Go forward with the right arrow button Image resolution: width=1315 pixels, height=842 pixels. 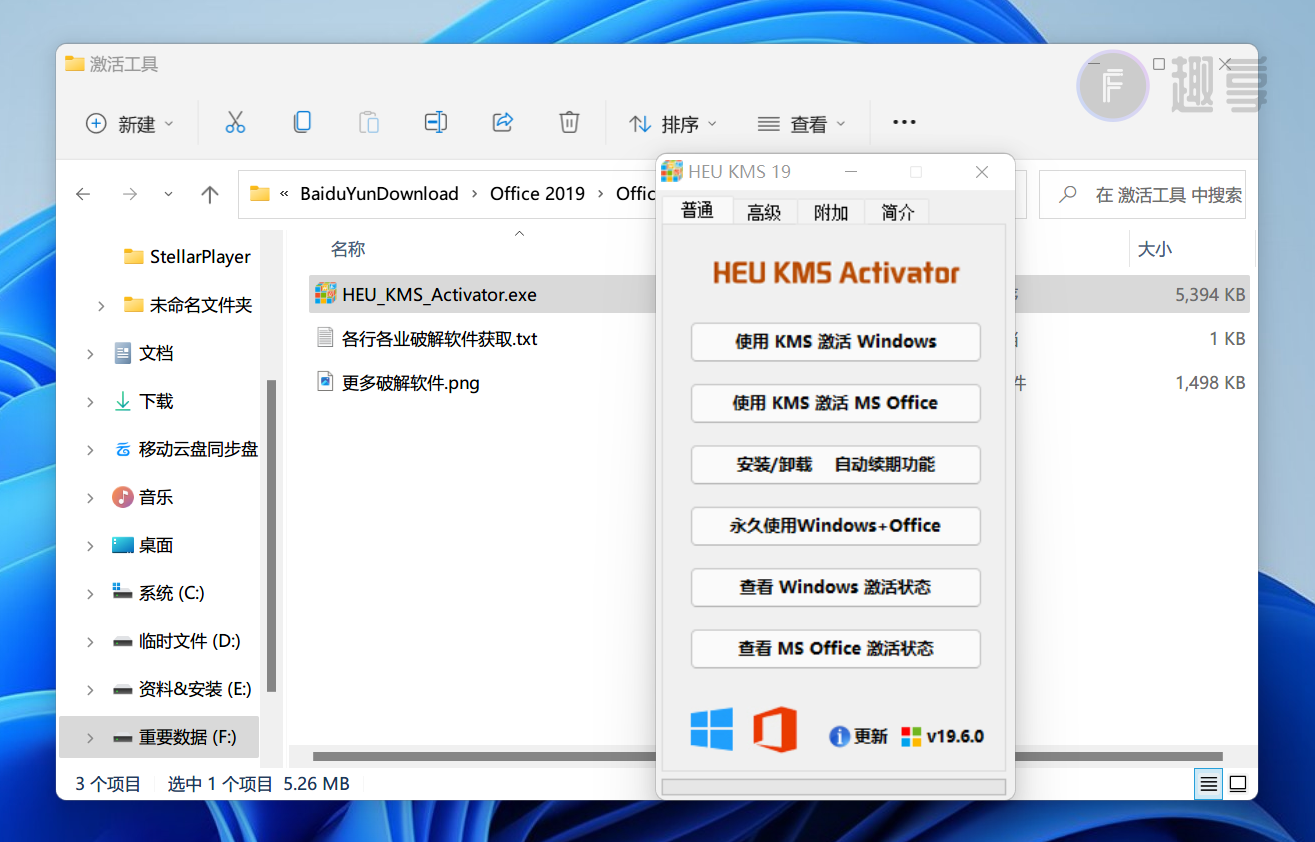(x=130, y=194)
